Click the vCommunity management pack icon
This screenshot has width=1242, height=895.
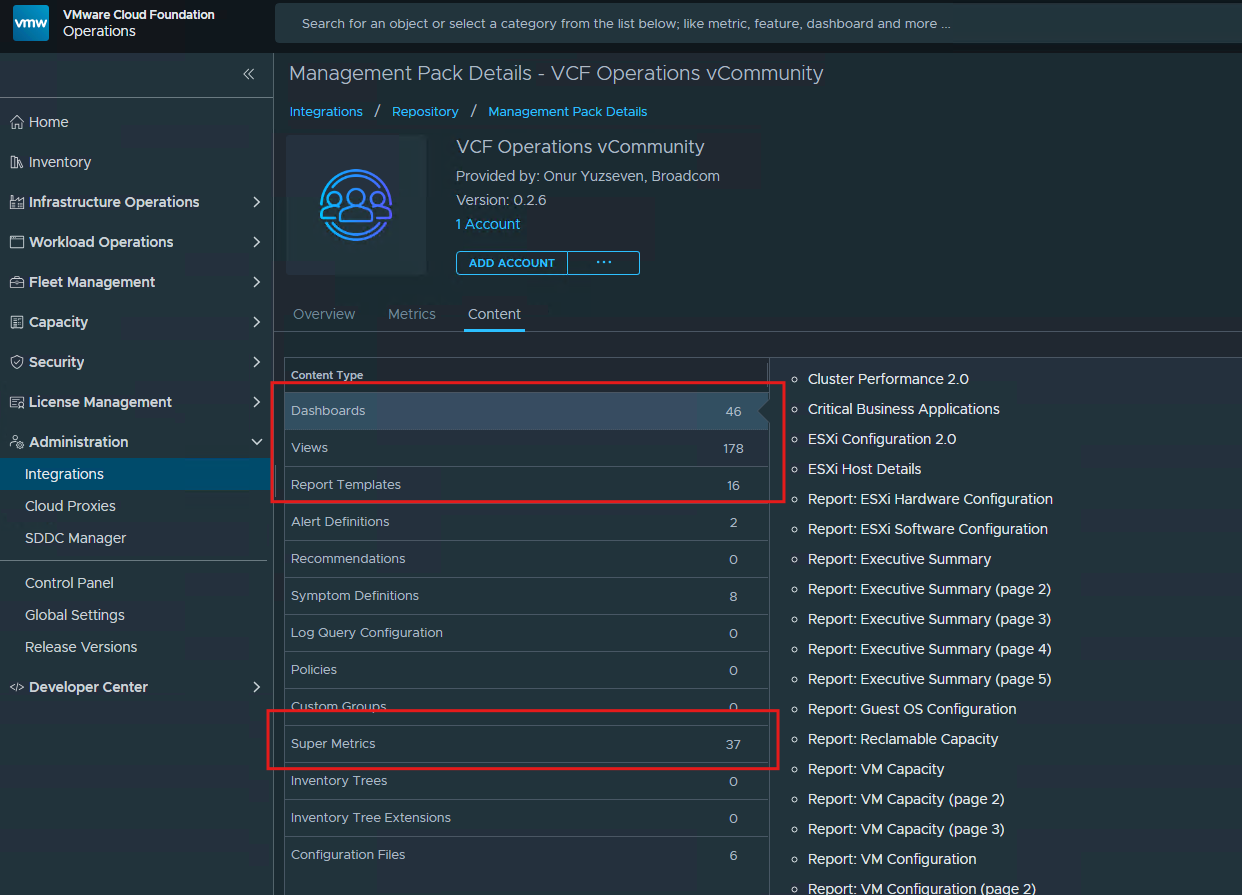(356, 205)
